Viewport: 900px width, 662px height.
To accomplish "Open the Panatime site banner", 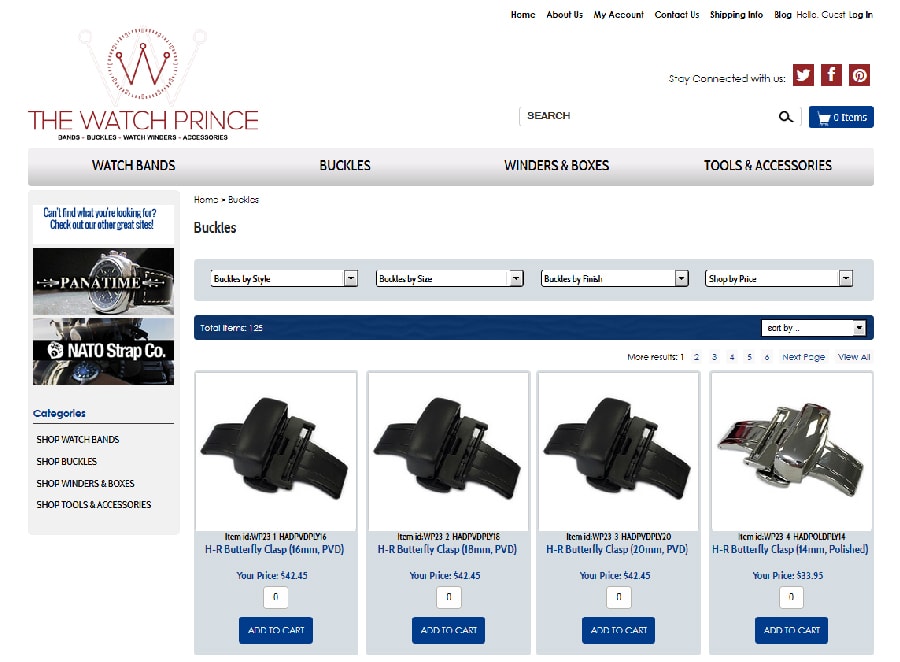I will click(x=103, y=281).
